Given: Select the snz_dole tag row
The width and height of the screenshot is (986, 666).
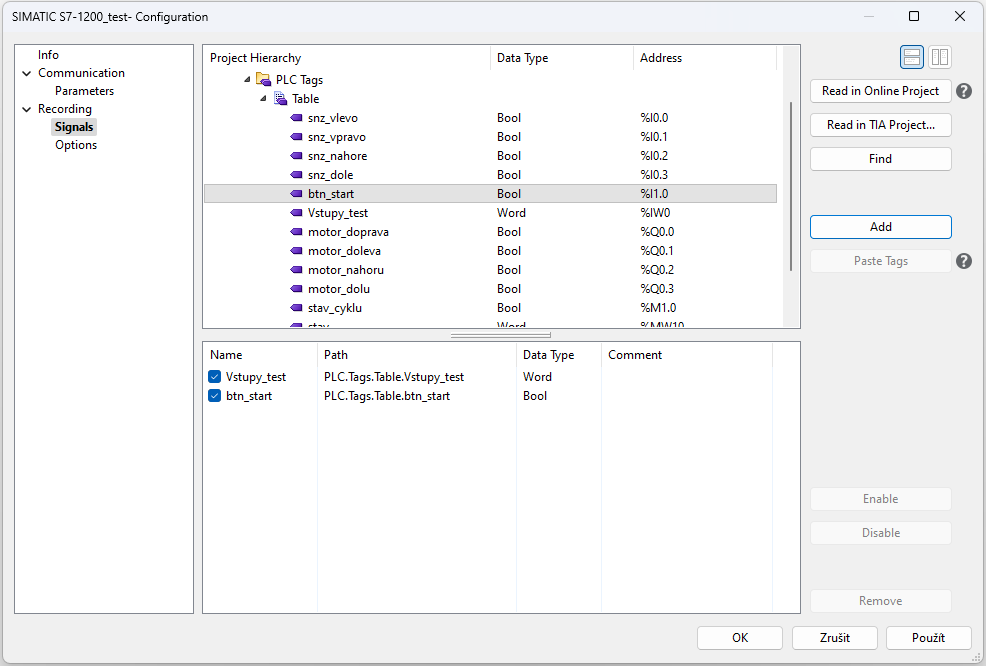Looking at the screenshot, I should (x=490, y=174).
